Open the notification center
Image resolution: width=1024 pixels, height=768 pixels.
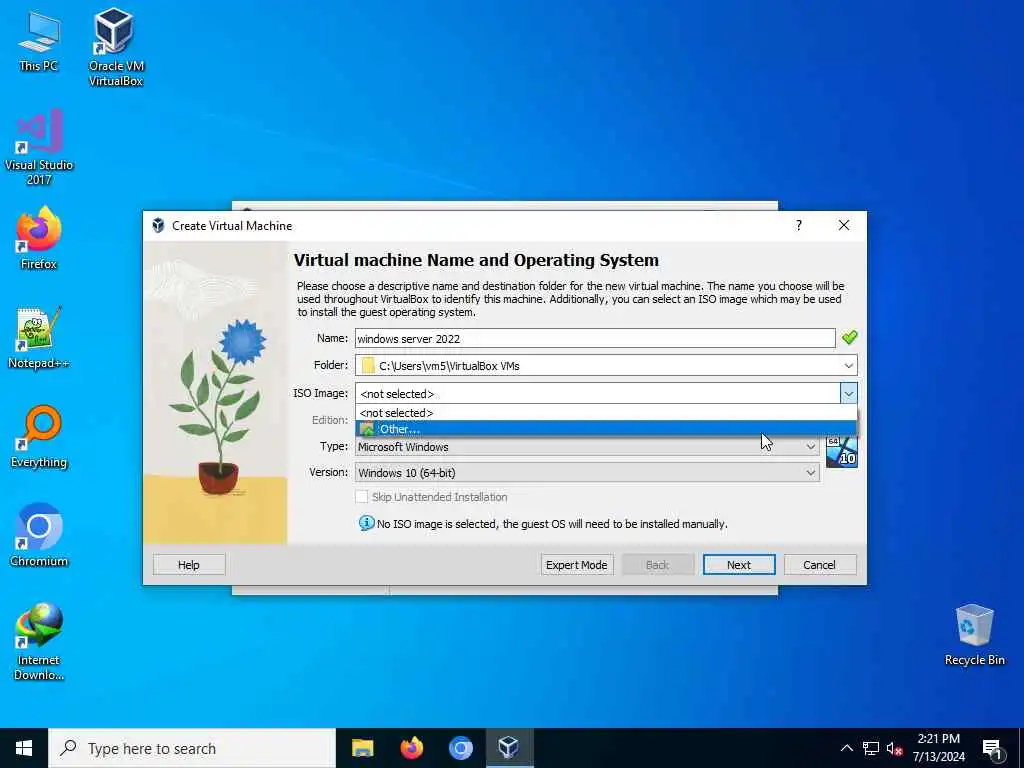point(992,748)
